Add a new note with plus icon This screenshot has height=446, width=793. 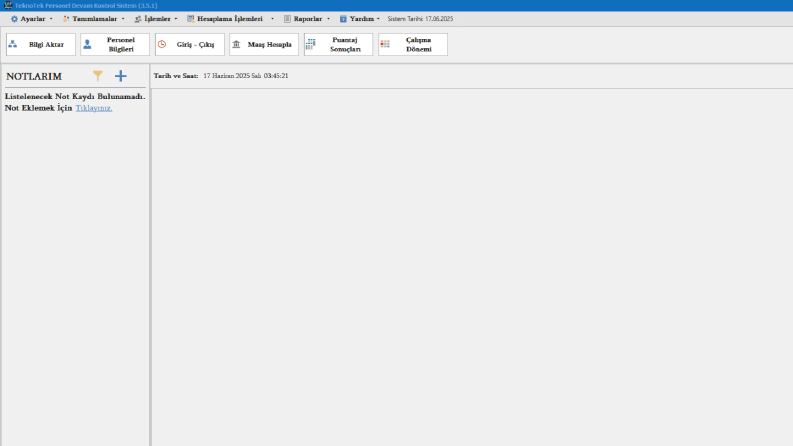(120, 76)
